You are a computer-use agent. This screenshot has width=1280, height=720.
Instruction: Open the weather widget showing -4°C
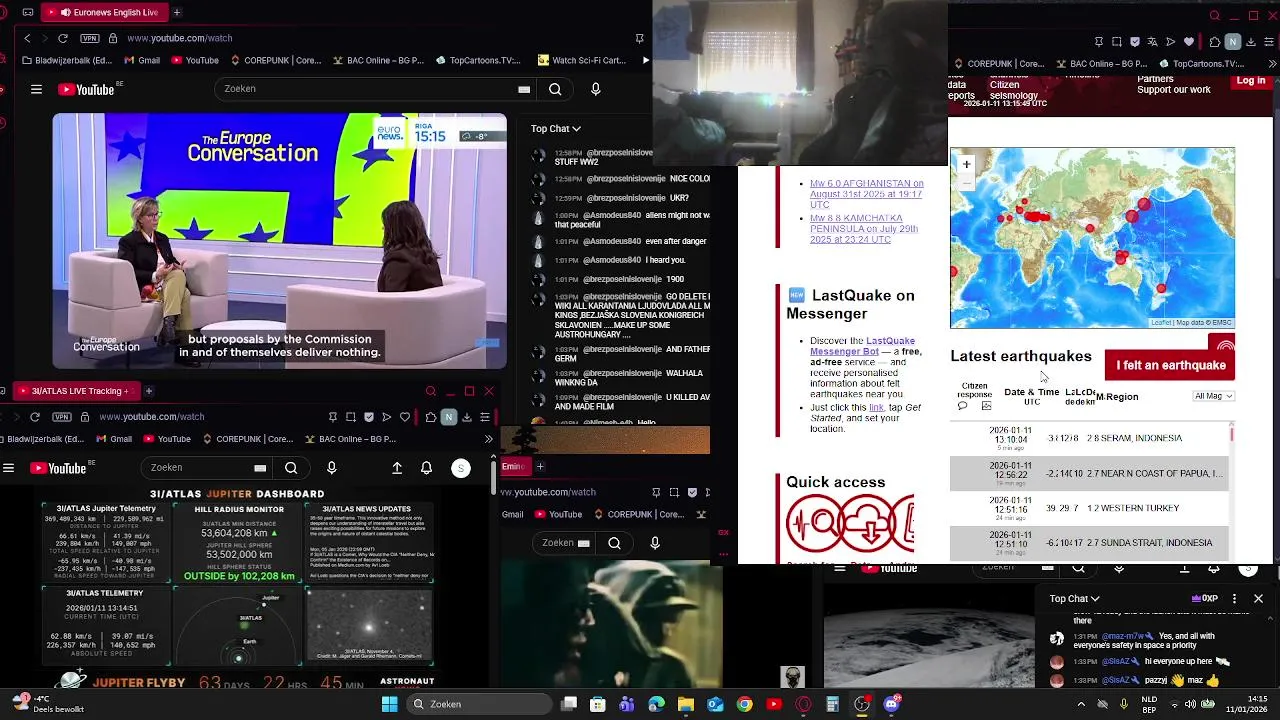pyautogui.click(x=47, y=704)
